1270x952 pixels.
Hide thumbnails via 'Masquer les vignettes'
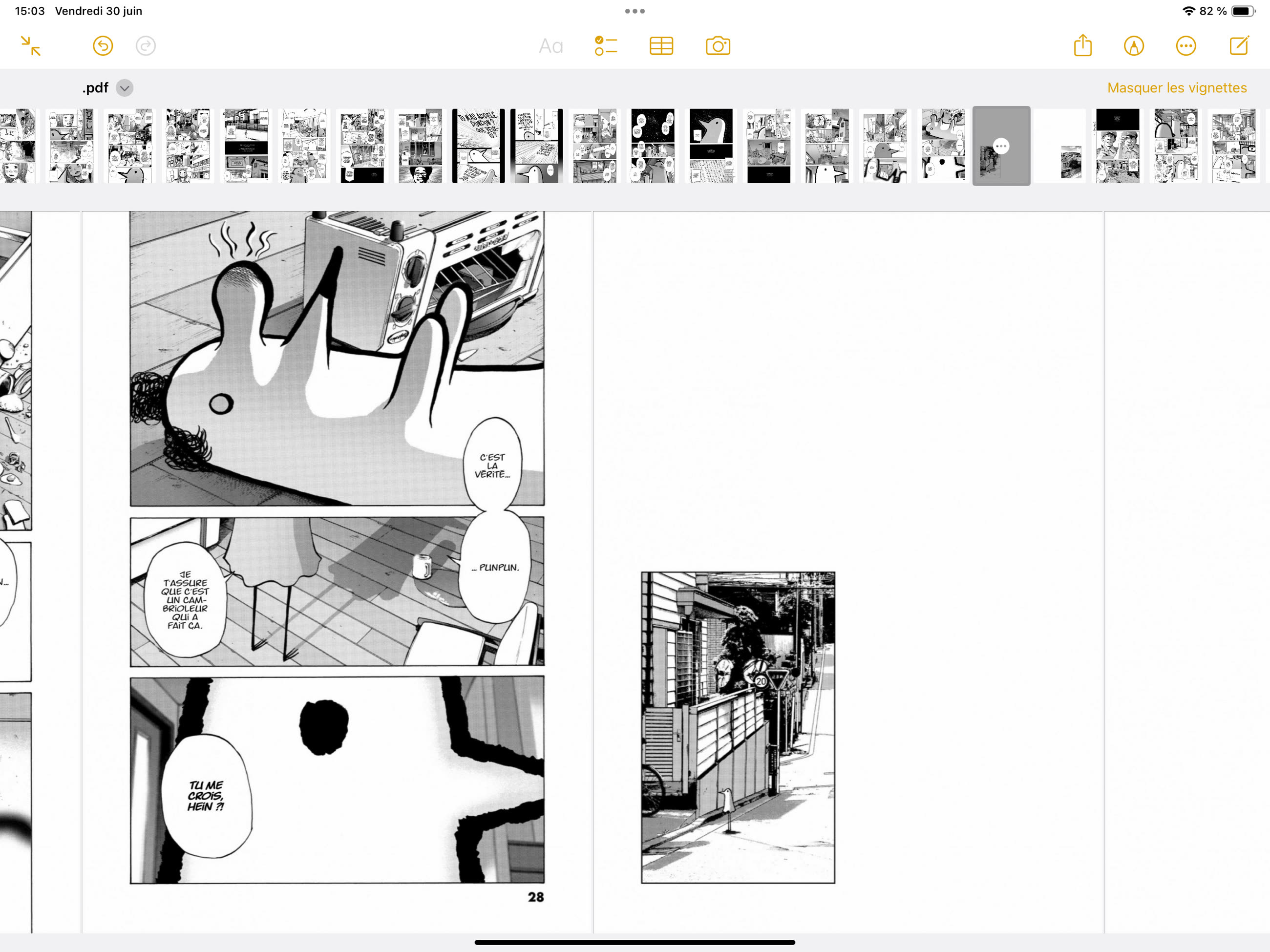click(x=1176, y=87)
